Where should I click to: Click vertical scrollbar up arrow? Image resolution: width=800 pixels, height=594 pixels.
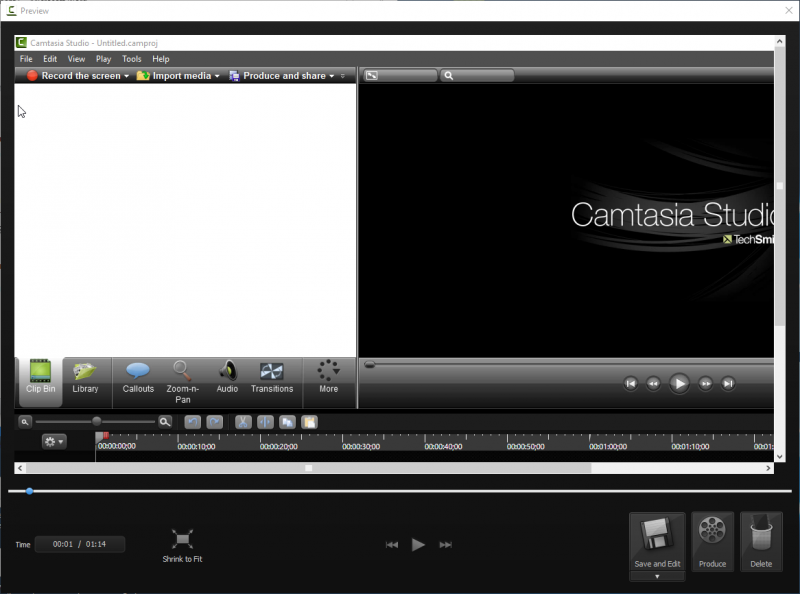tap(780, 41)
